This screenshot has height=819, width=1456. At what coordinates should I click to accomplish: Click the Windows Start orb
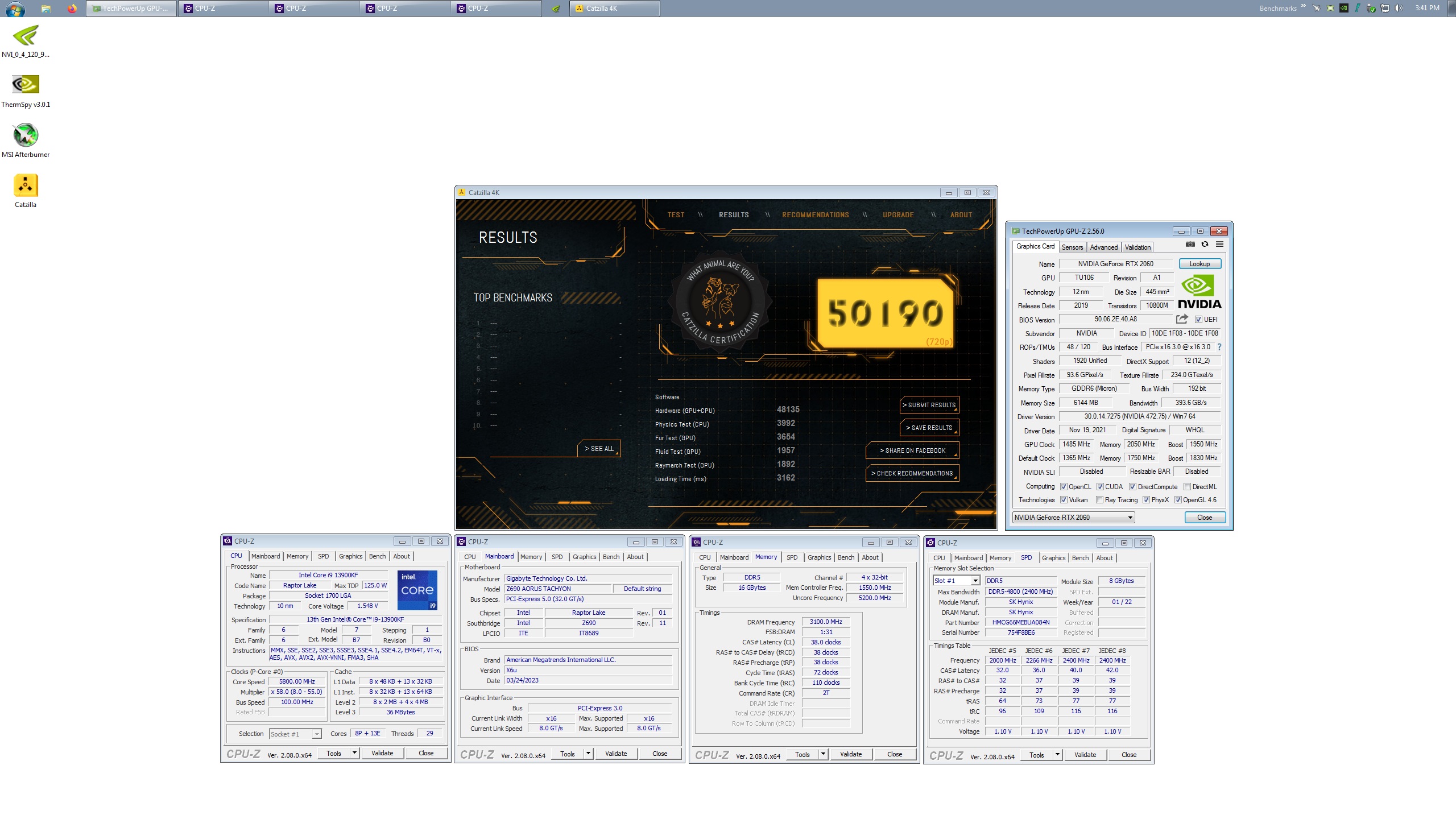tap(15, 9)
